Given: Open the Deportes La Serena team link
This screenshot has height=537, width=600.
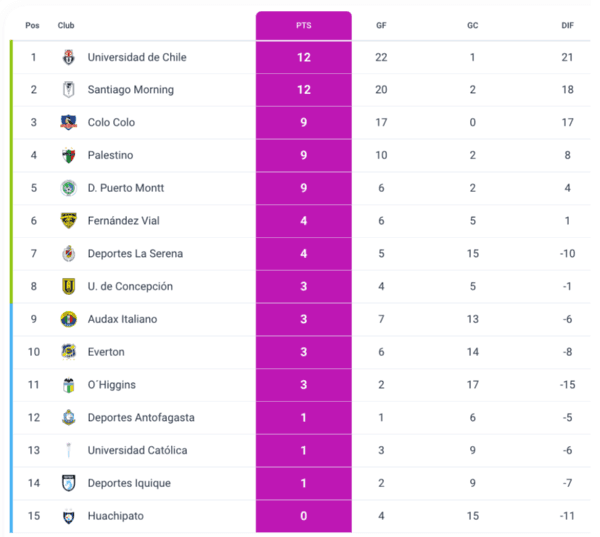Looking at the screenshot, I should (135, 254).
